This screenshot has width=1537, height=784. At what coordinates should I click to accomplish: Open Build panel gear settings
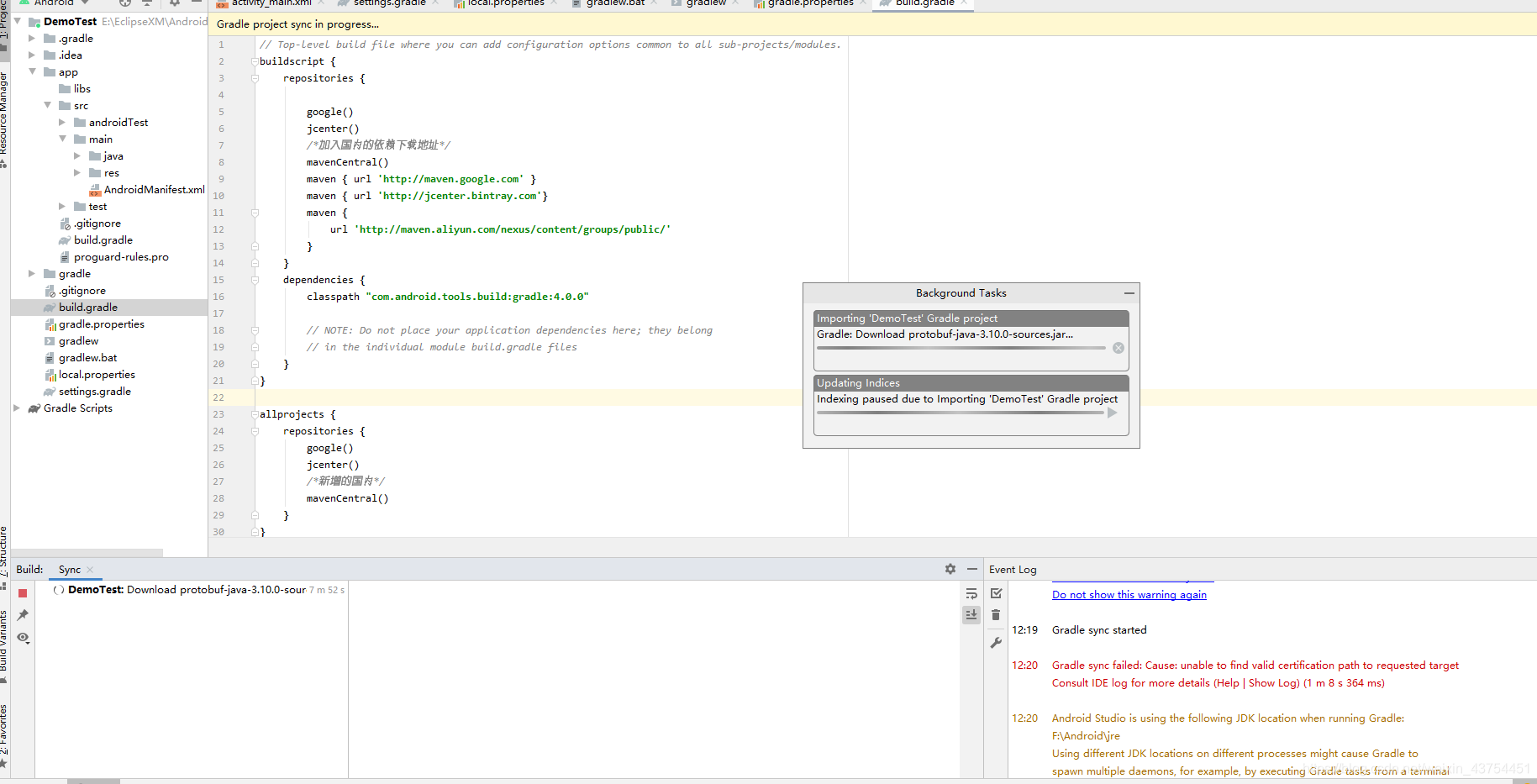950,569
